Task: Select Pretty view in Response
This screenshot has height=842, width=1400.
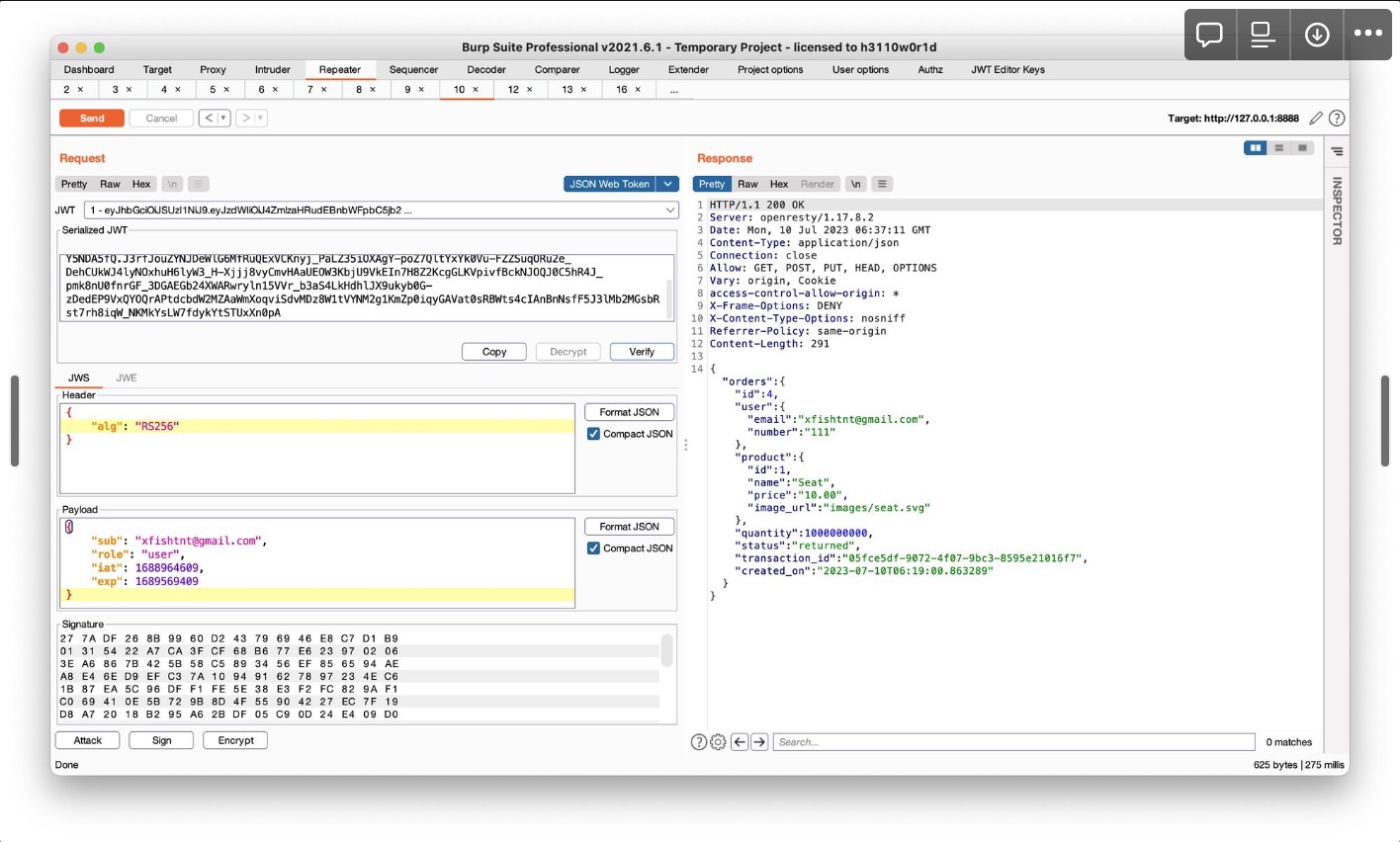Action: pos(712,184)
